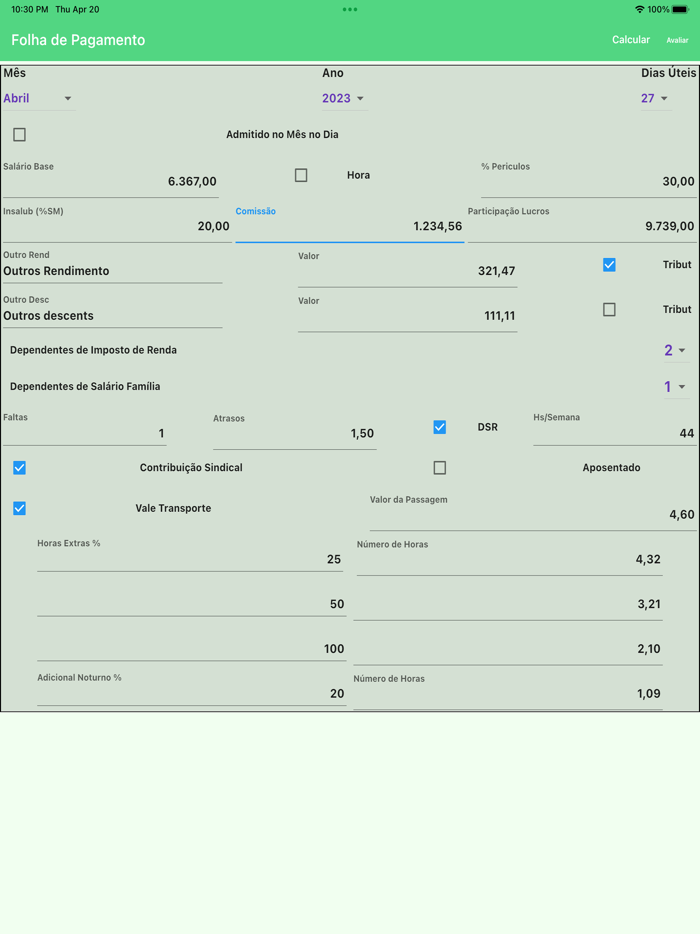The height and width of the screenshot is (934, 700).
Task: Disable Contribuição Sindical checkbox
Action: tap(19, 468)
